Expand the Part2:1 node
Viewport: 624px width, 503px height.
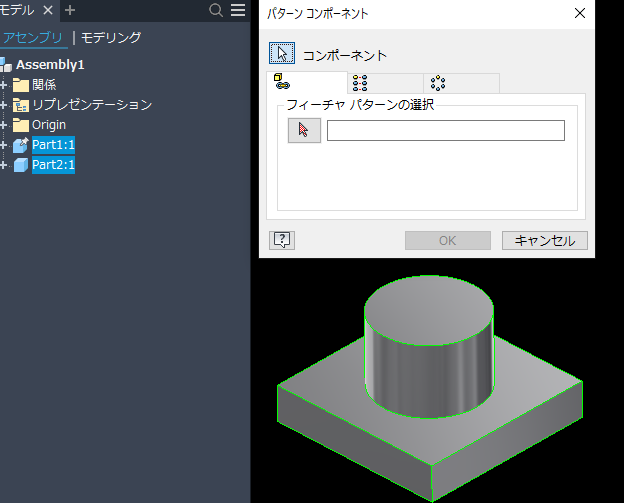[4, 165]
